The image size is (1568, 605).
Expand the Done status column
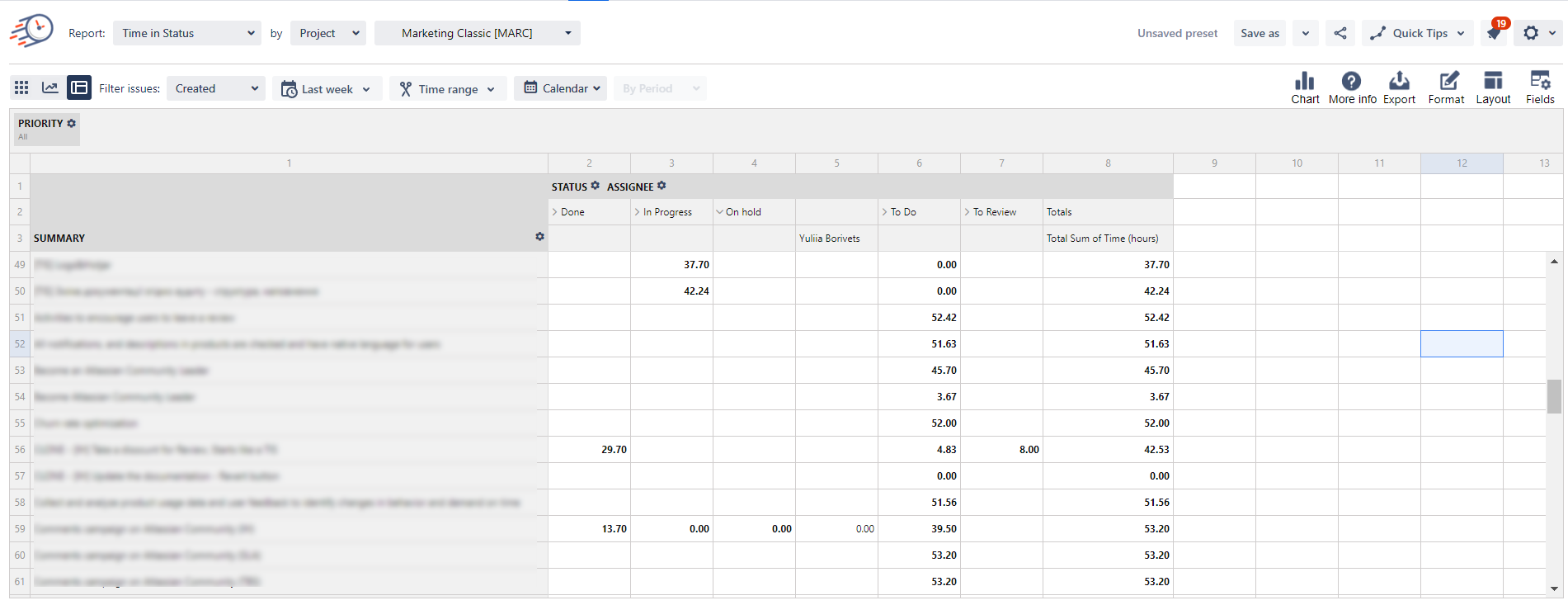(x=555, y=212)
